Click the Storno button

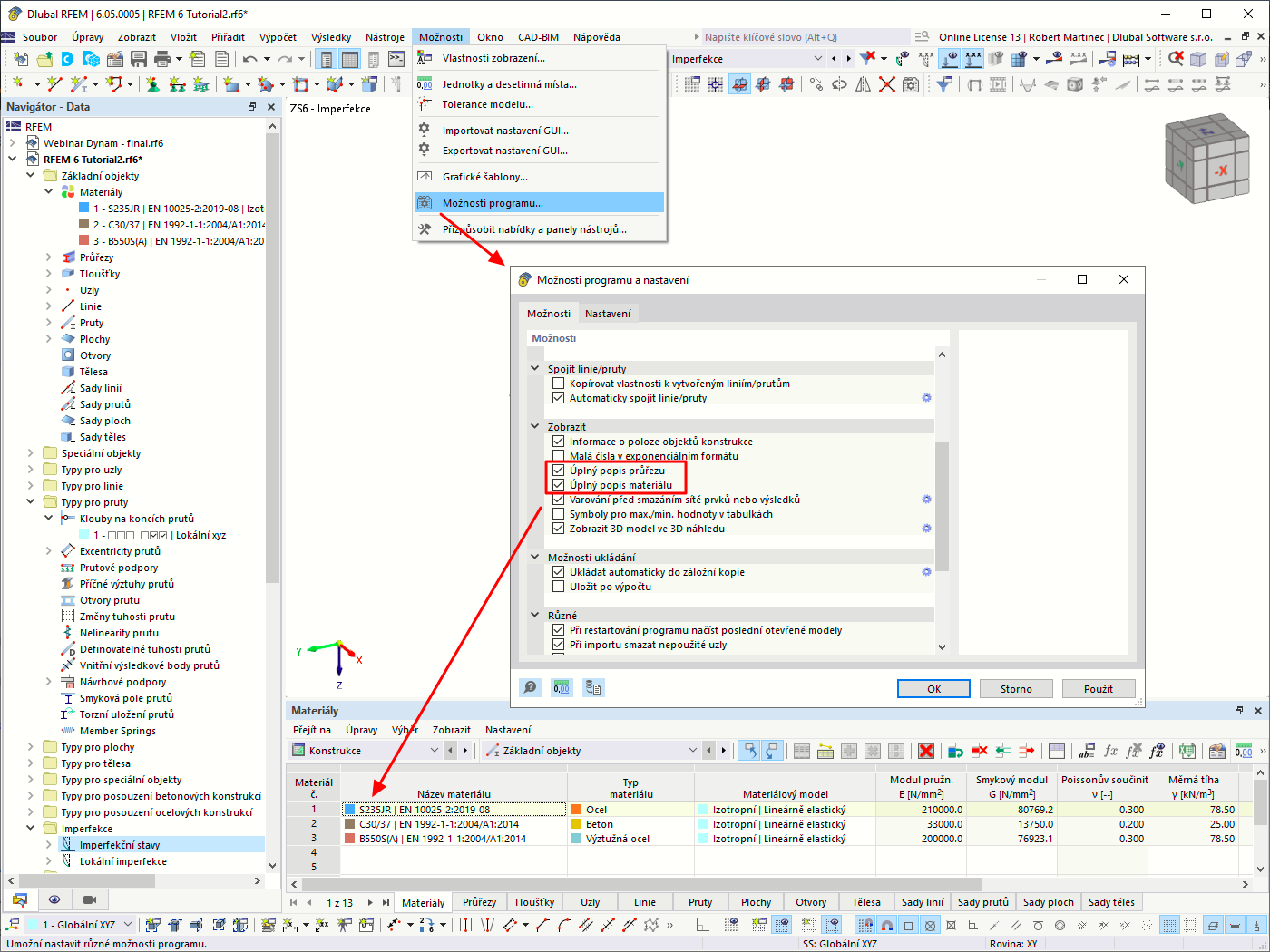click(1016, 689)
